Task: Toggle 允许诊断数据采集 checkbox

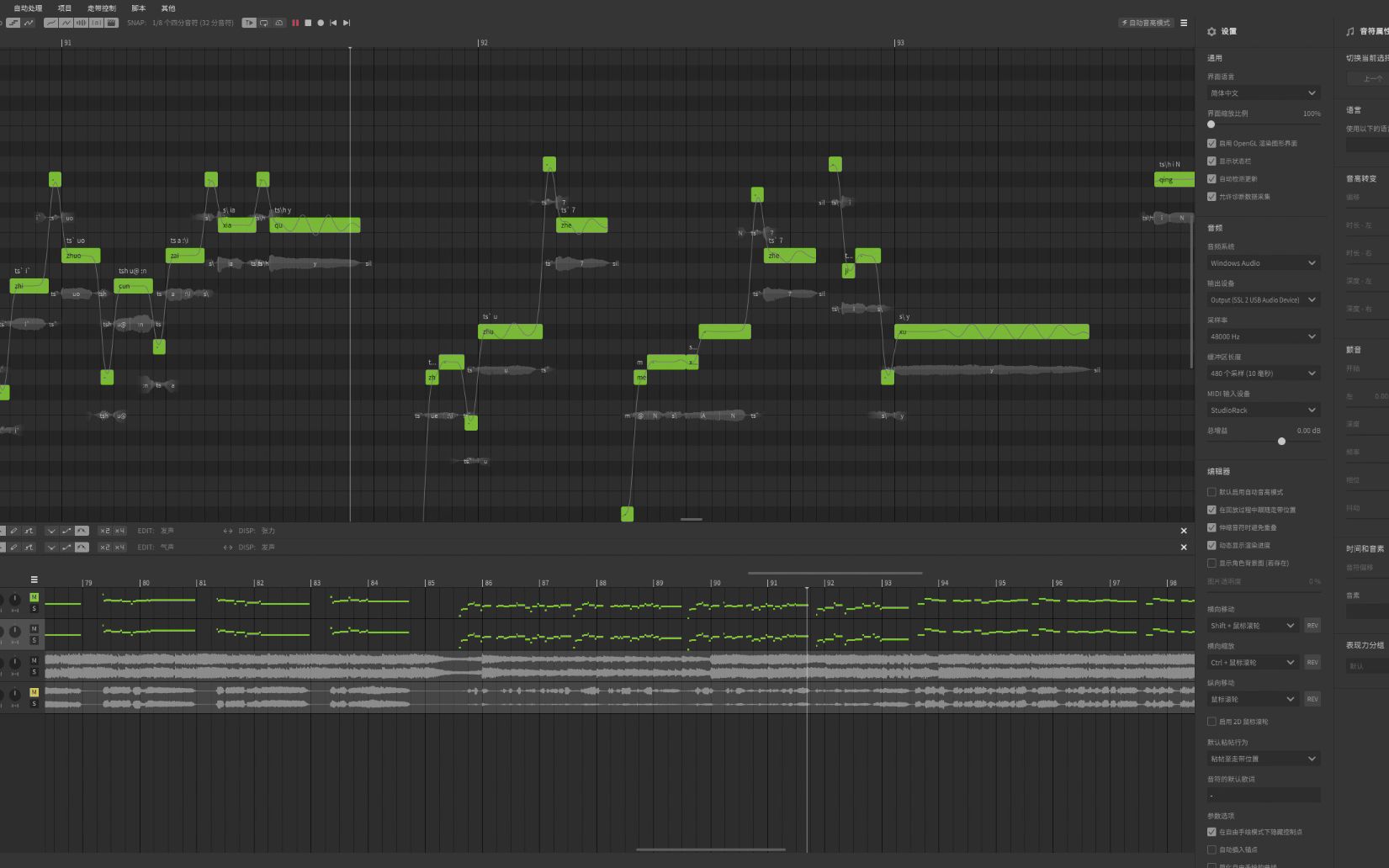Action: point(1211,196)
